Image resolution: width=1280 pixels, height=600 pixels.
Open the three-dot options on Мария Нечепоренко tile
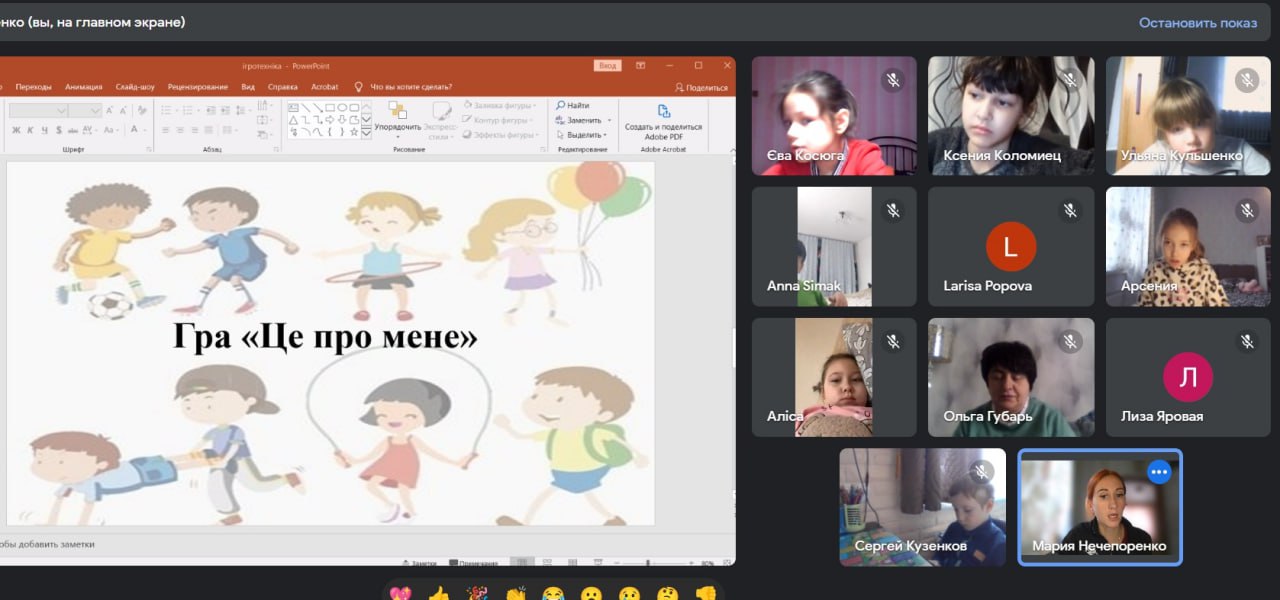[1159, 472]
